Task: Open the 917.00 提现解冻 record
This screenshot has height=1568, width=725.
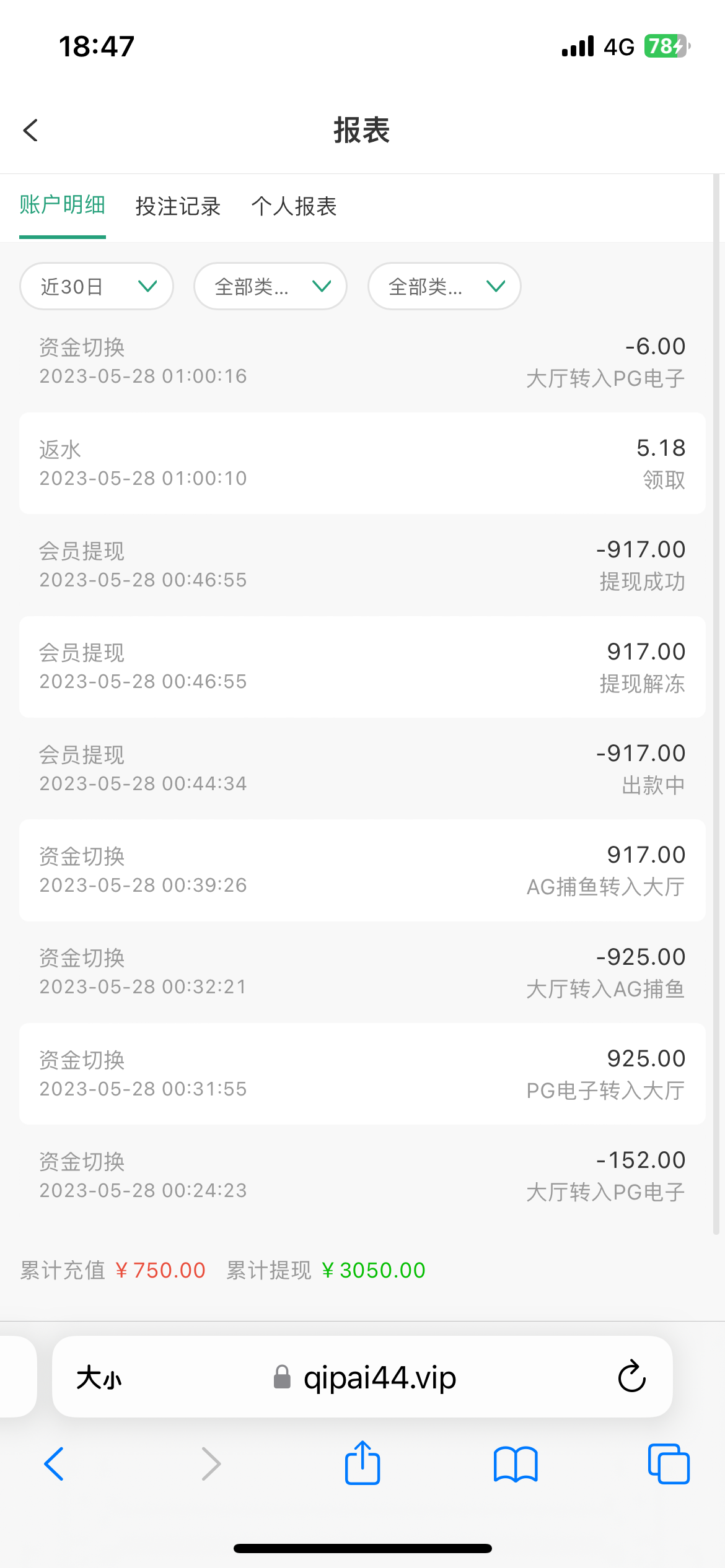Action: tap(362, 667)
